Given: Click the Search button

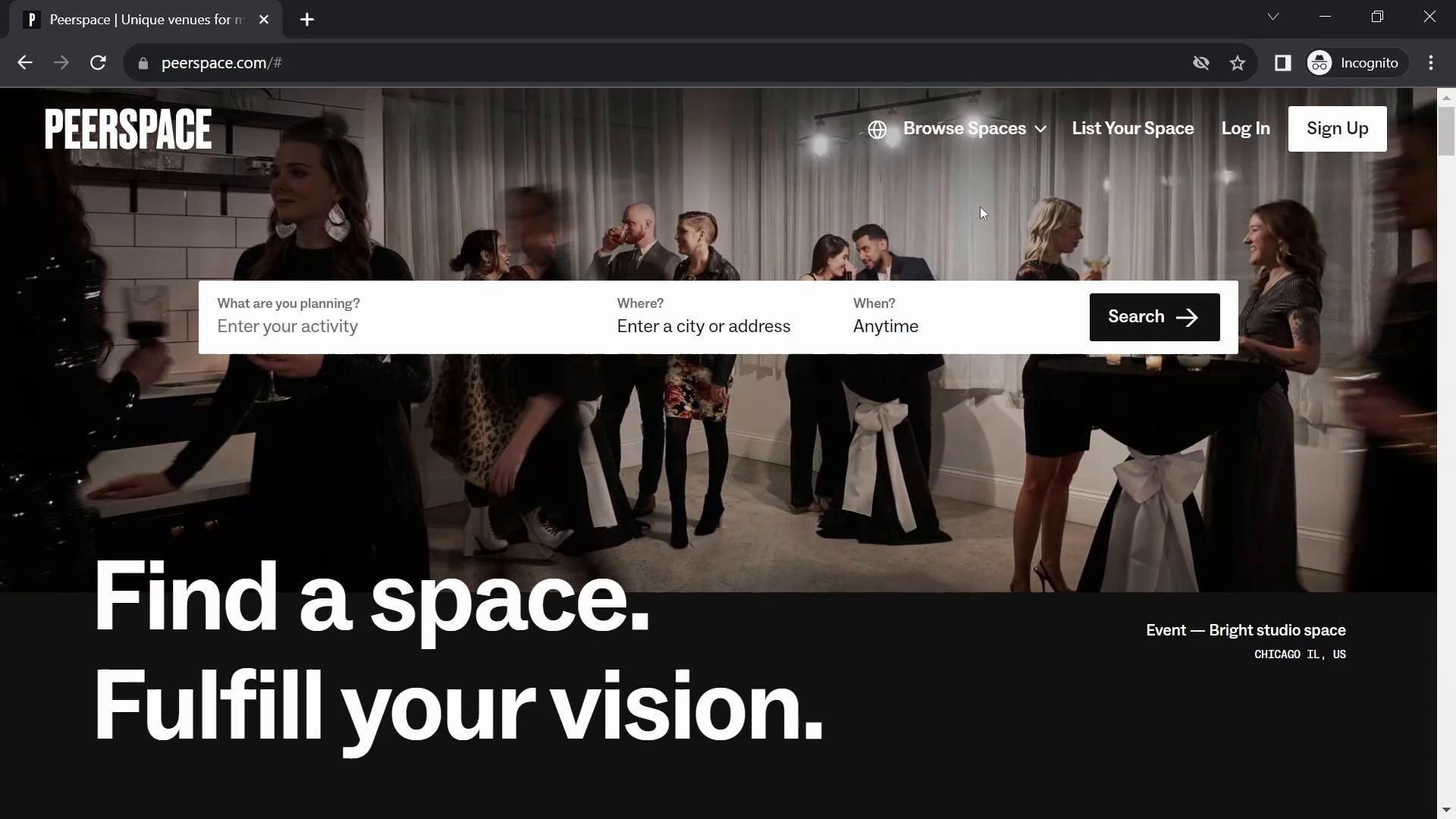Looking at the screenshot, I should coord(1154,317).
